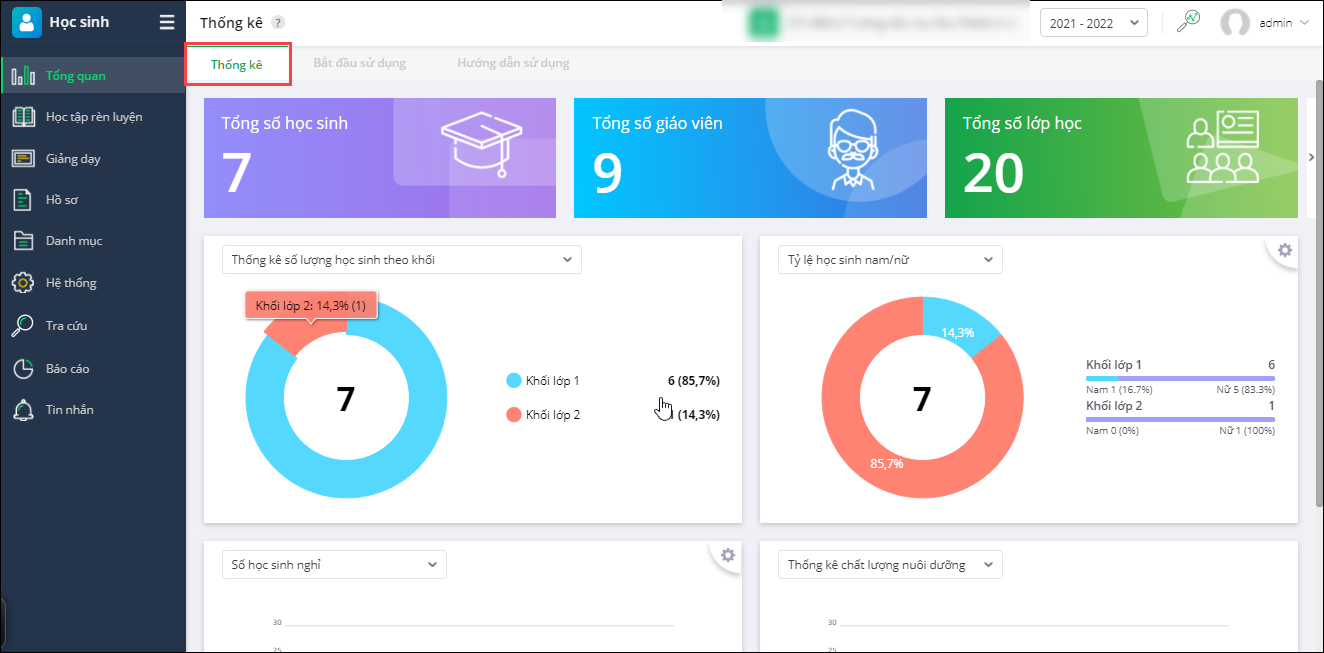Open Thống kê số lượng học sinh theo khối dropdown
Screen dimensions: 1324x653
click(x=401, y=259)
